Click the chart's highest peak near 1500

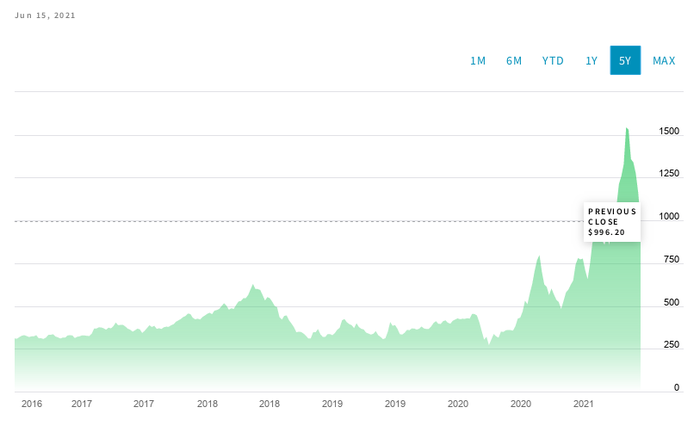click(627, 129)
